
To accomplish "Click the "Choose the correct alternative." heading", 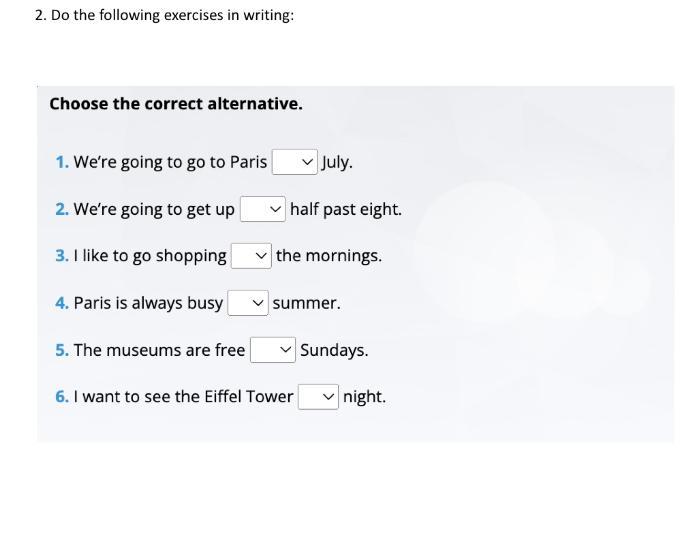I will coord(176,104).
